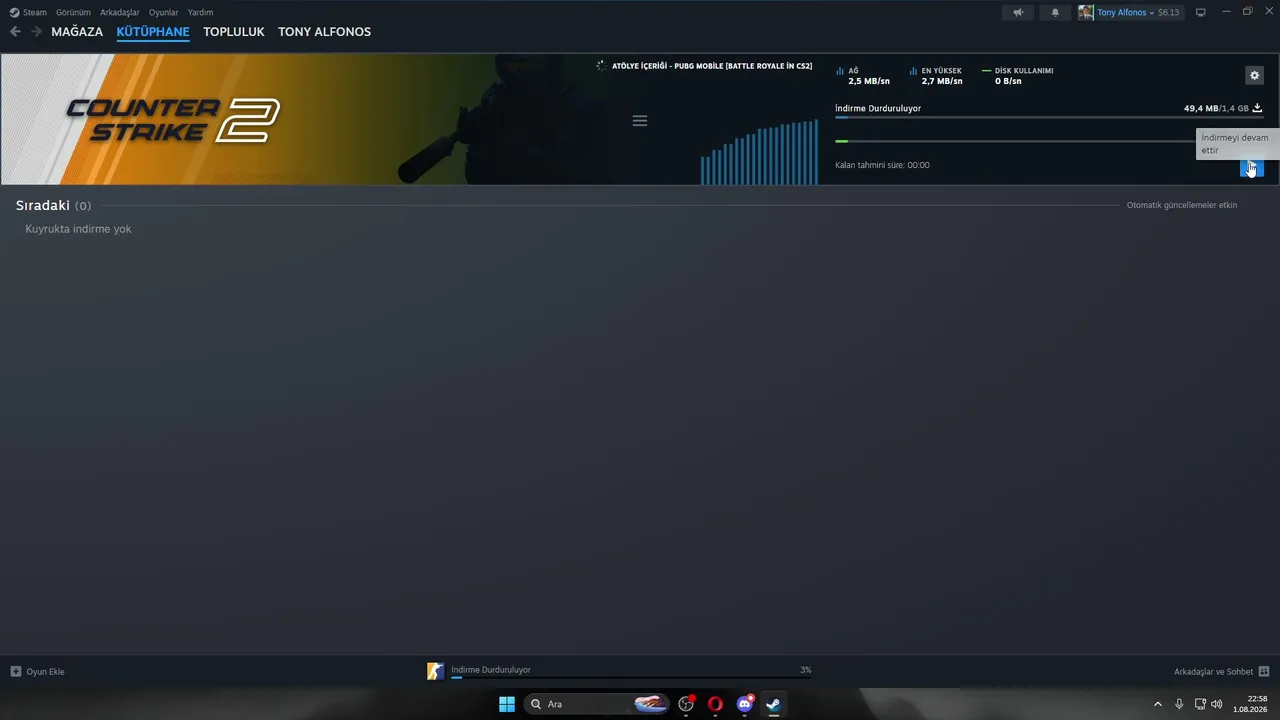Click the Steam taskbar icon
Image resolution: width=1280 pixels, height=720 pixels.
773,704
